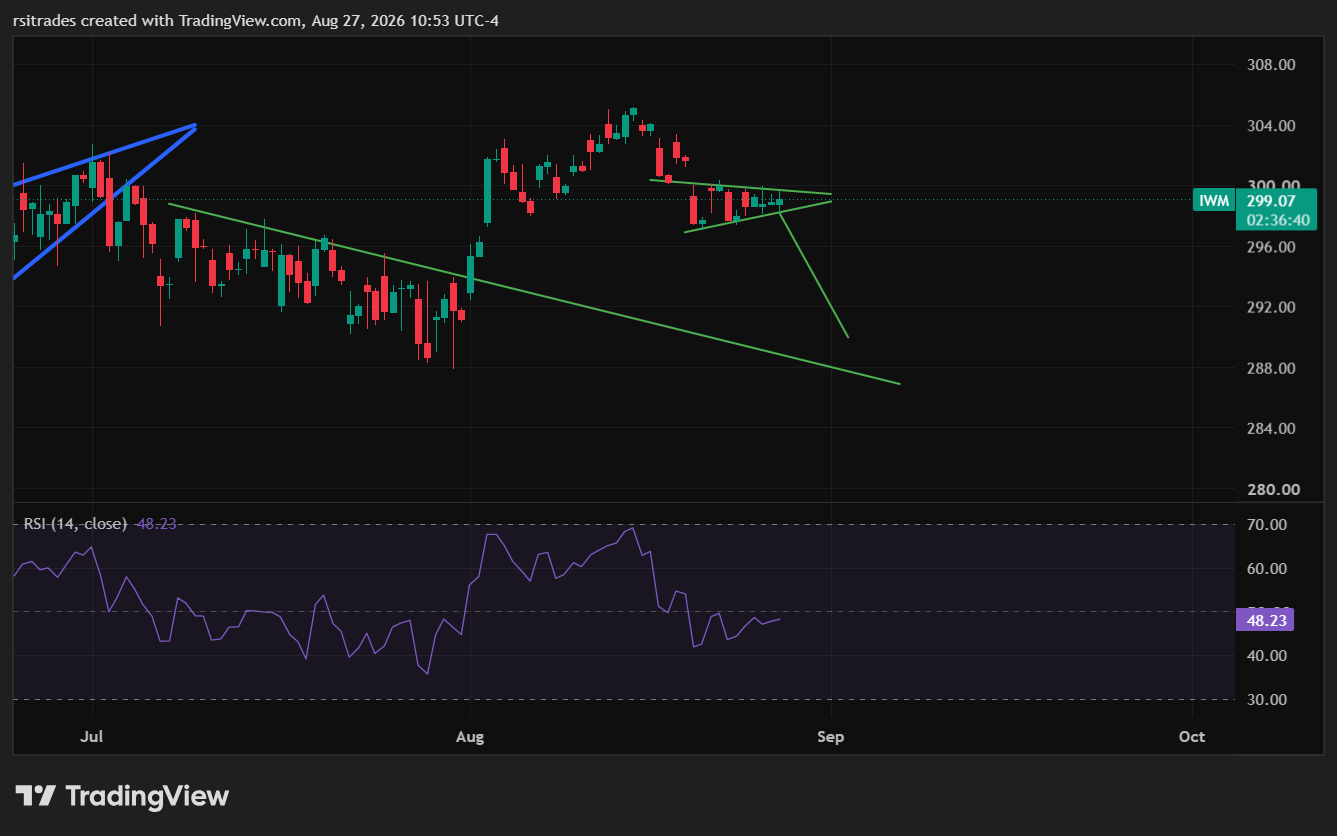Select the steep green projection line toward 290
Screen dimensions: 1337x836
(815, 275)
